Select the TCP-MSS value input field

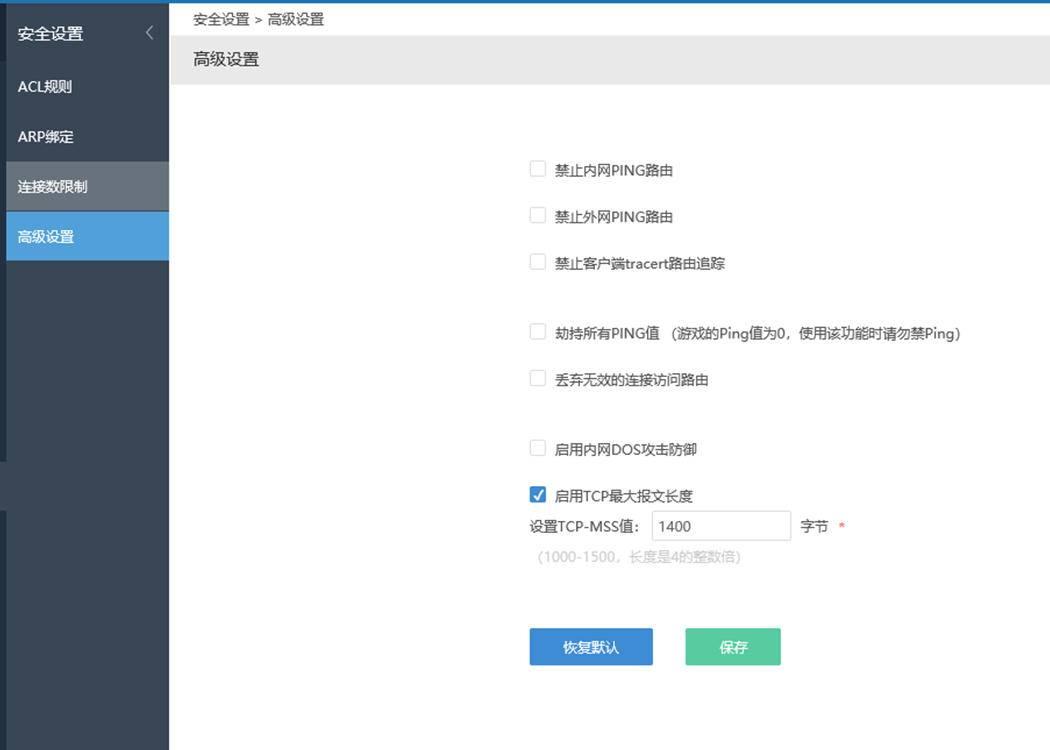pyautogui.click(x=721, y=525)
